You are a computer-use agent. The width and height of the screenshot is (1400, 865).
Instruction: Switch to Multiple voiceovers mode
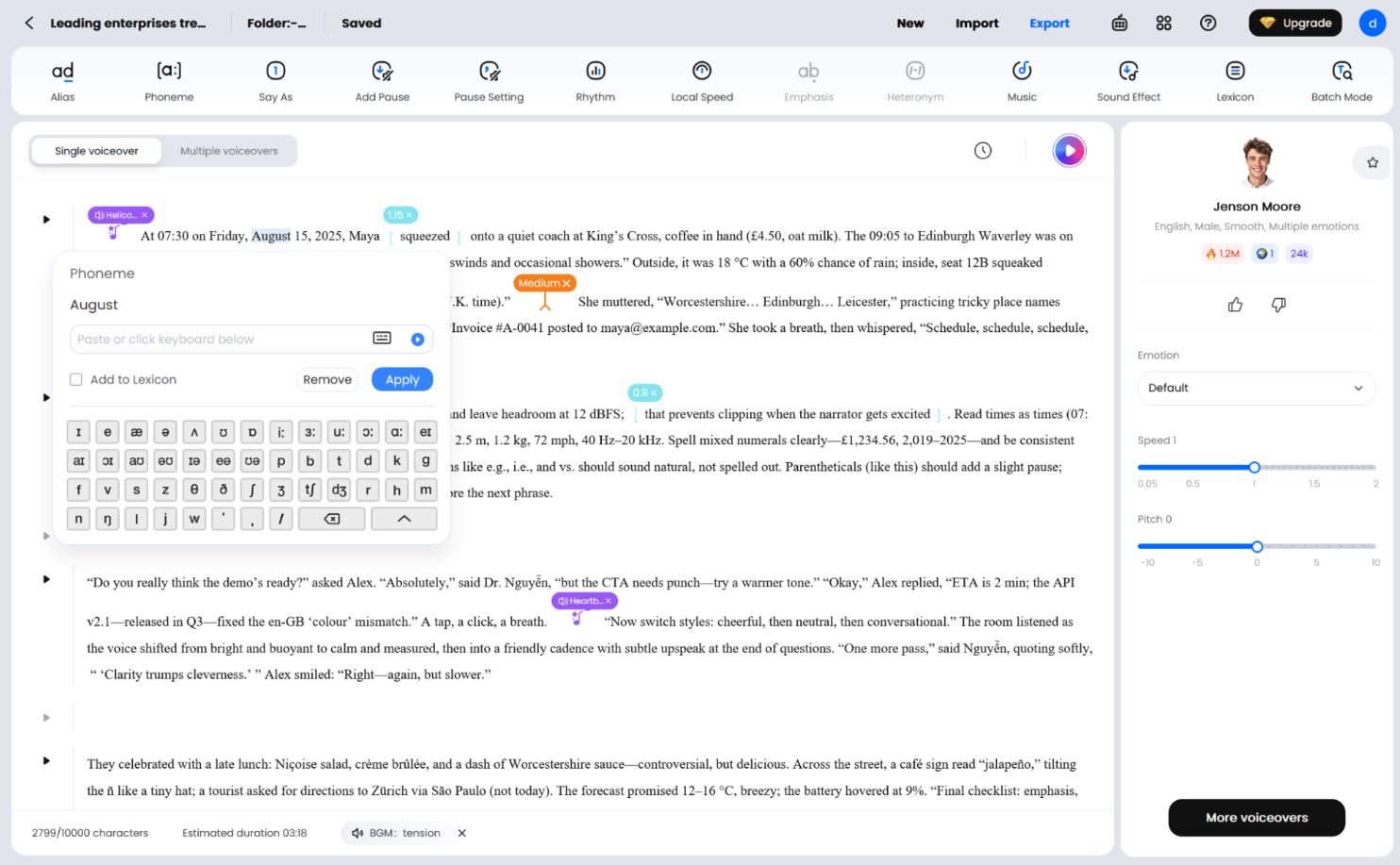click(x=229, y=151)
